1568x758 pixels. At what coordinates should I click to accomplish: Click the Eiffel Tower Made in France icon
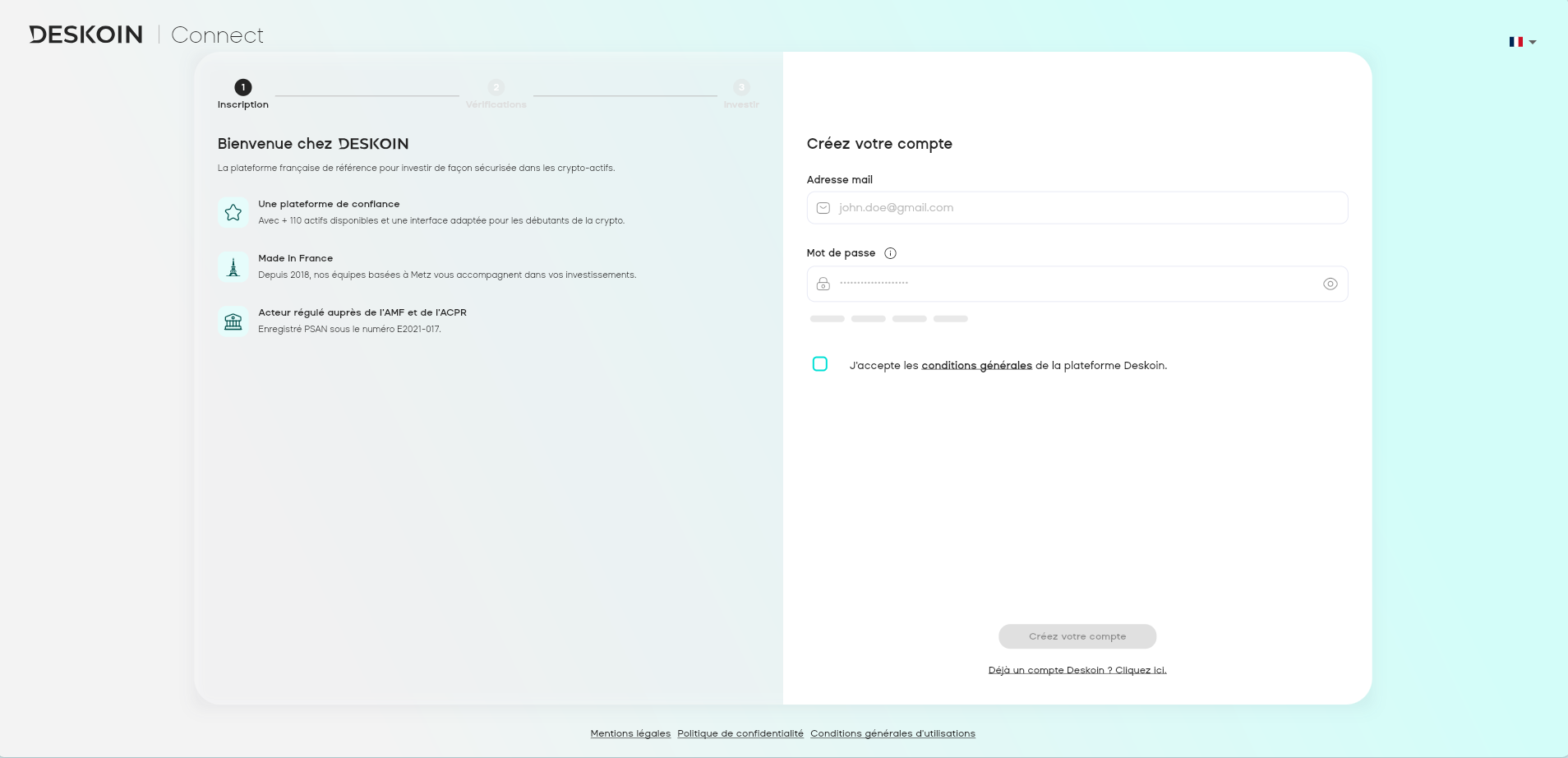pos(233,267)
